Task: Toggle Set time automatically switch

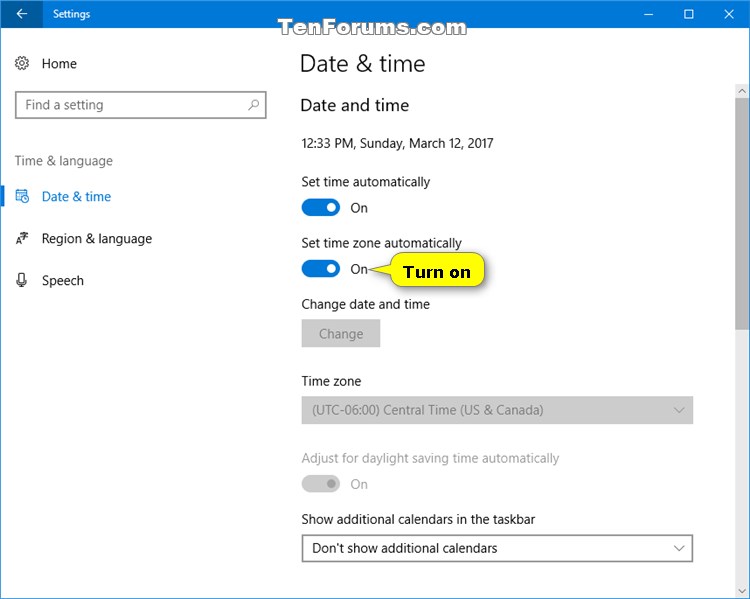Action: [321, 208]
